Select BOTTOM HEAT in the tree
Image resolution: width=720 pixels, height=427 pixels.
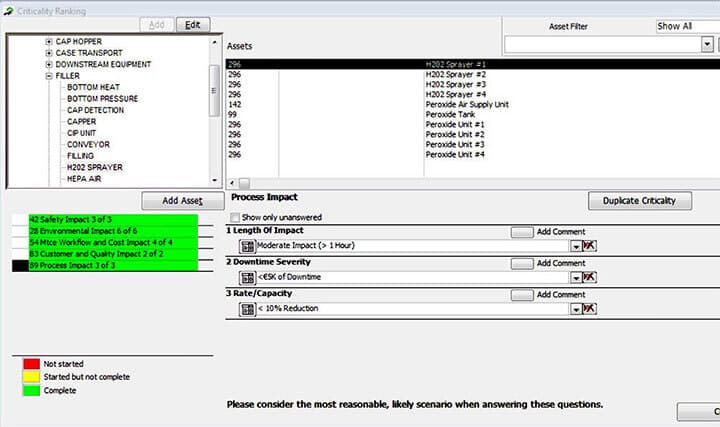93,87
